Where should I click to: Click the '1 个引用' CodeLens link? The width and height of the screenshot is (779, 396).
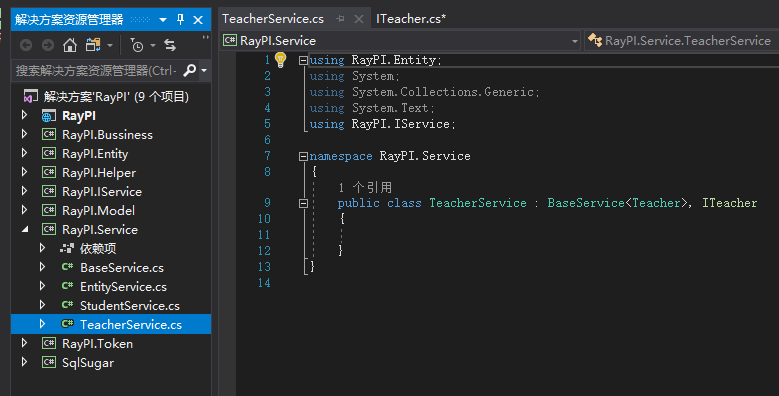pyautogui.click(x=365, y=187)
